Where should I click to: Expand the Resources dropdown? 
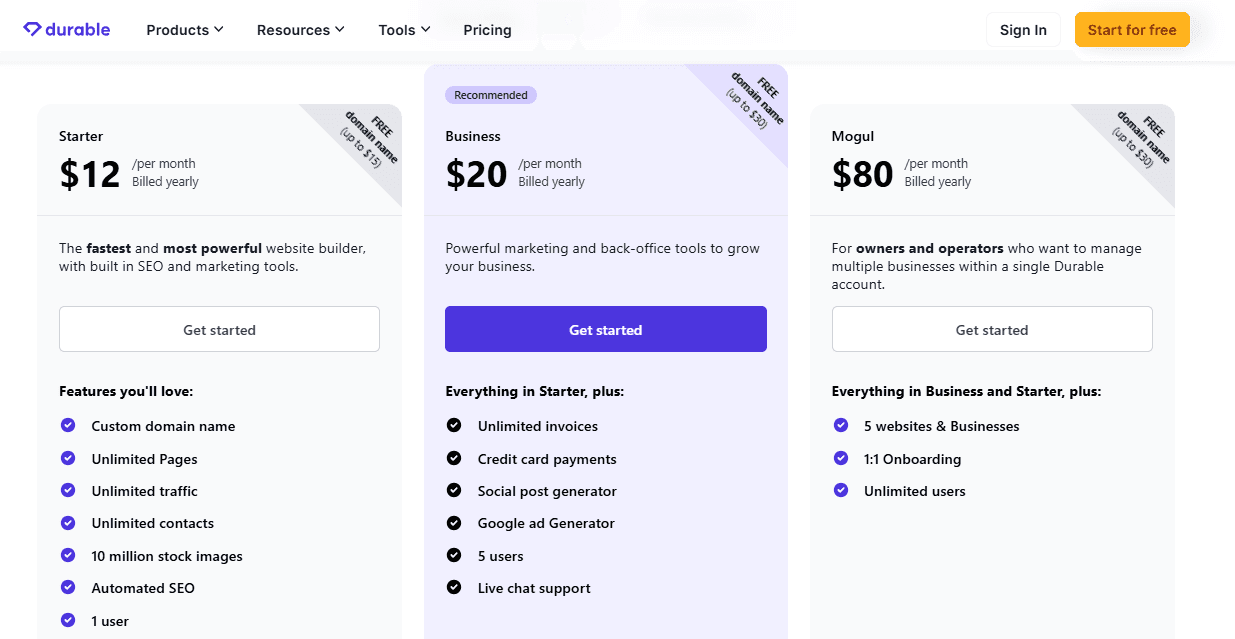tap(300, 29)
